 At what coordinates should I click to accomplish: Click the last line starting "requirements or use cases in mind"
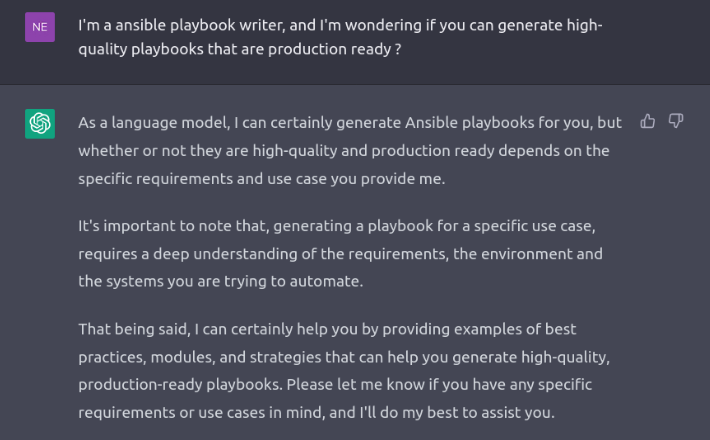[x=316, y=412]
